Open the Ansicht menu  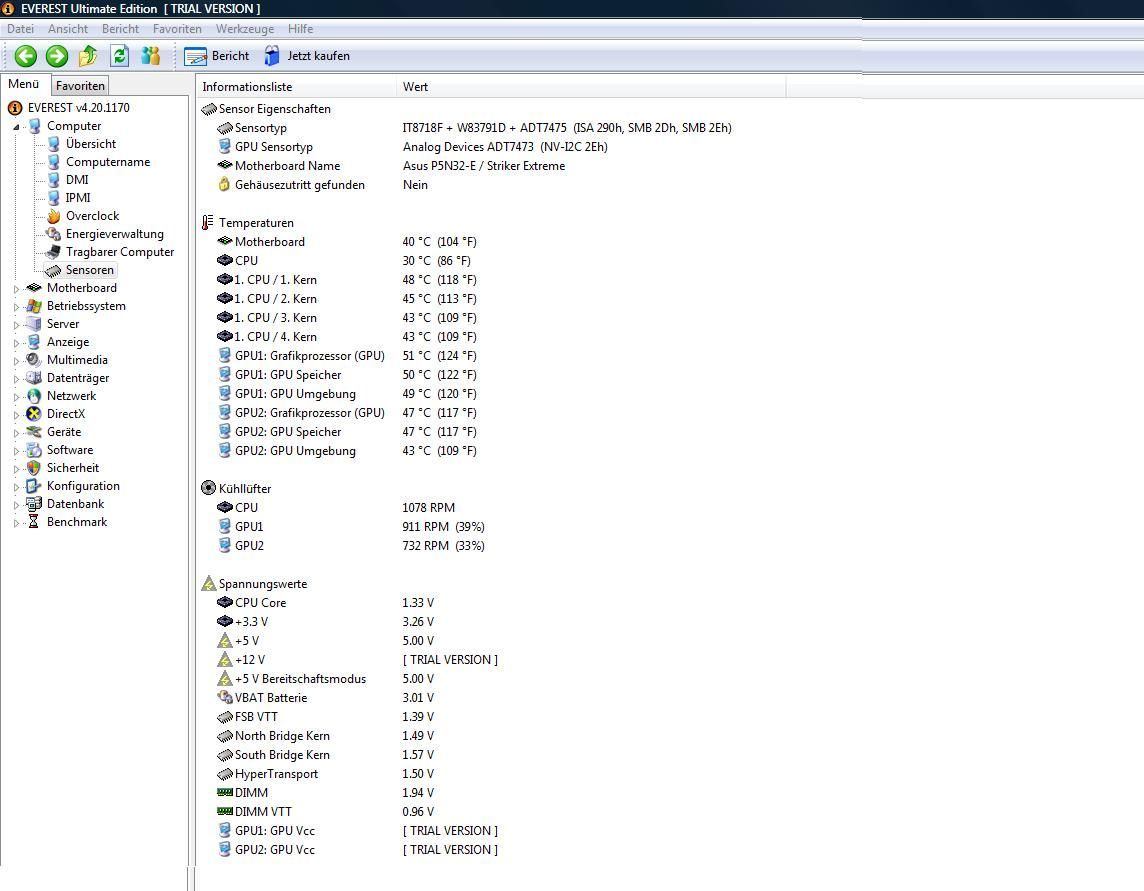(68, 29)
